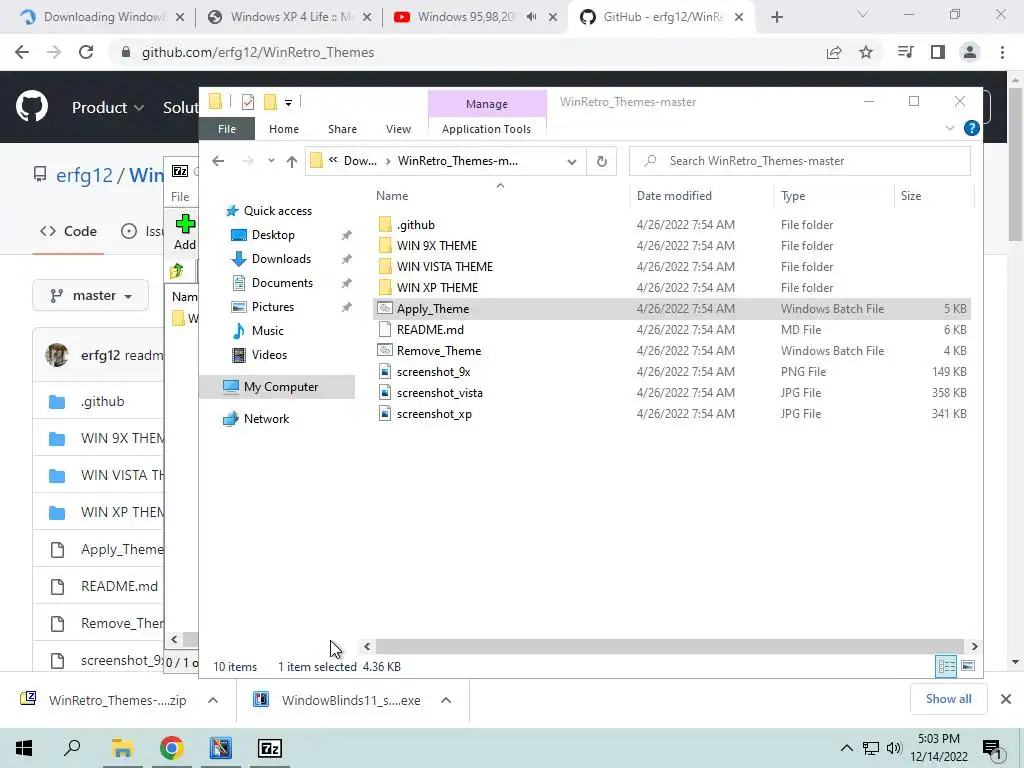
Task: Open Explorer help question mark icon
Action: coord(972,129)
